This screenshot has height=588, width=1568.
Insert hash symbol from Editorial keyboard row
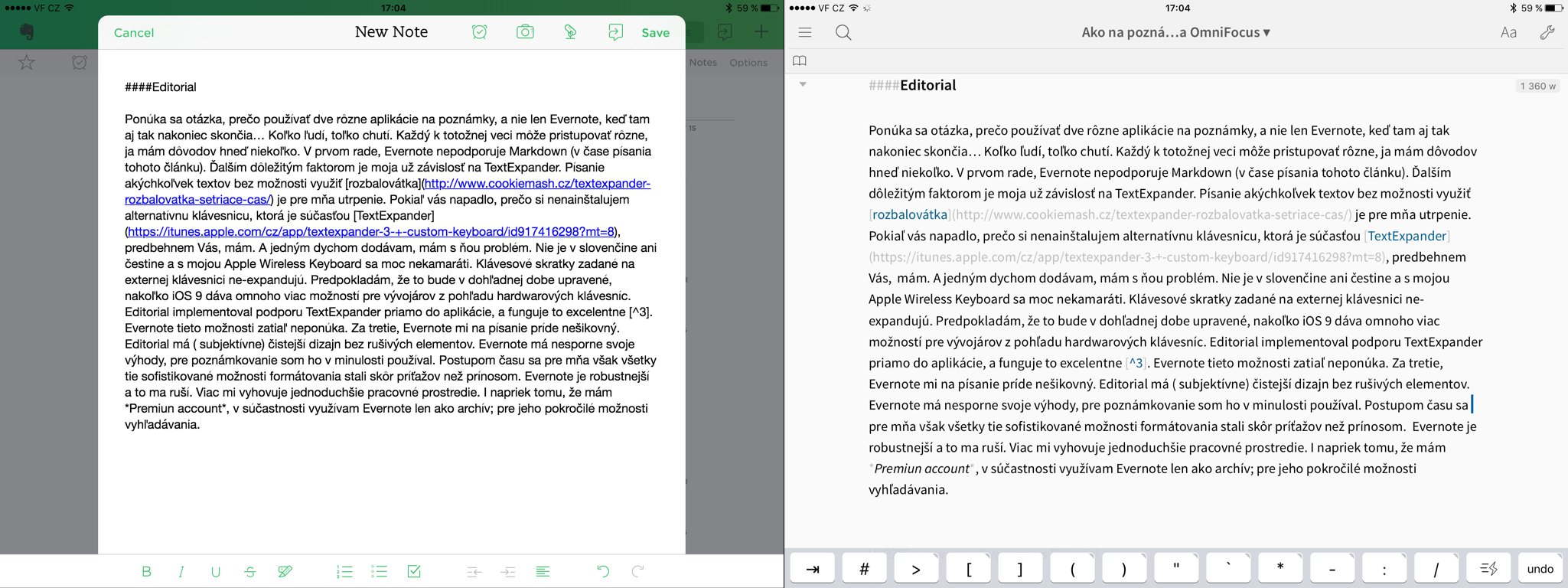coord(865,569)
